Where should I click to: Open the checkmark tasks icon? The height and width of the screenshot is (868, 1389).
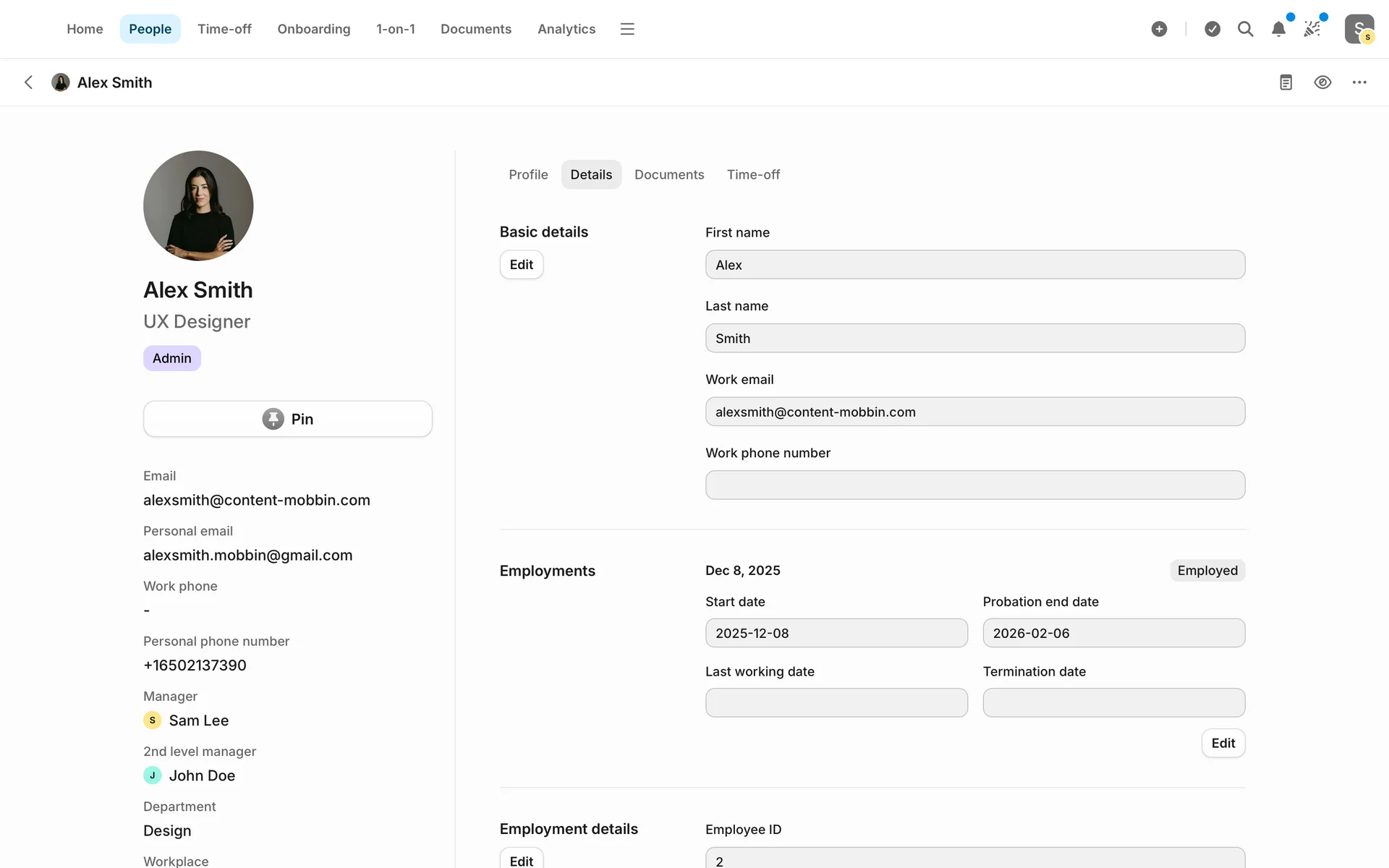click(x=1212, y=29)
